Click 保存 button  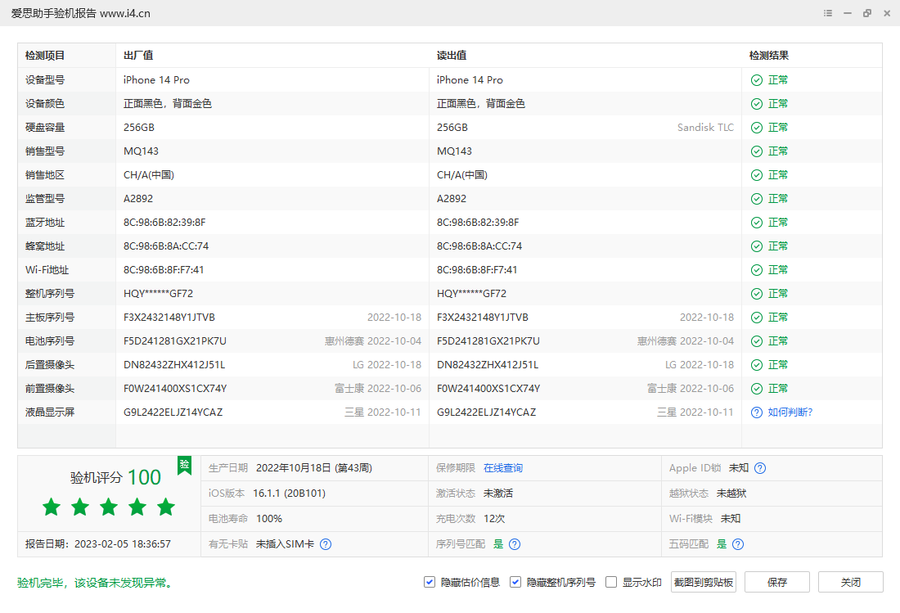point(777,582)
